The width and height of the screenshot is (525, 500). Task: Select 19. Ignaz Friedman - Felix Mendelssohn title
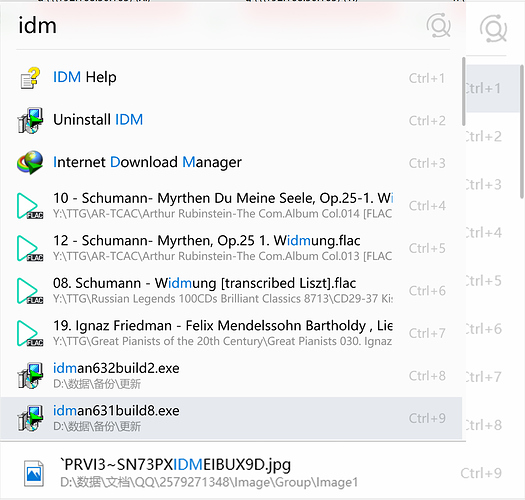[223, 326]
